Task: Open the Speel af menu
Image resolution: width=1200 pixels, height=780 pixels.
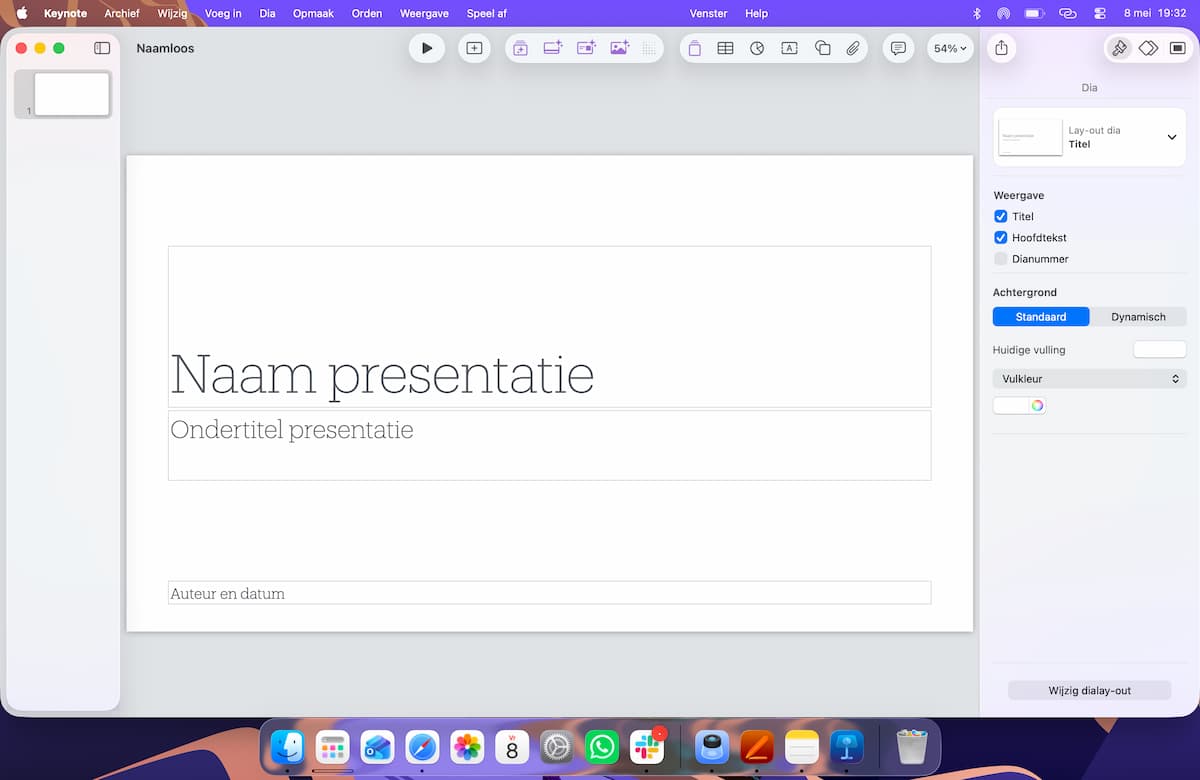Action: tap(487, 13)
